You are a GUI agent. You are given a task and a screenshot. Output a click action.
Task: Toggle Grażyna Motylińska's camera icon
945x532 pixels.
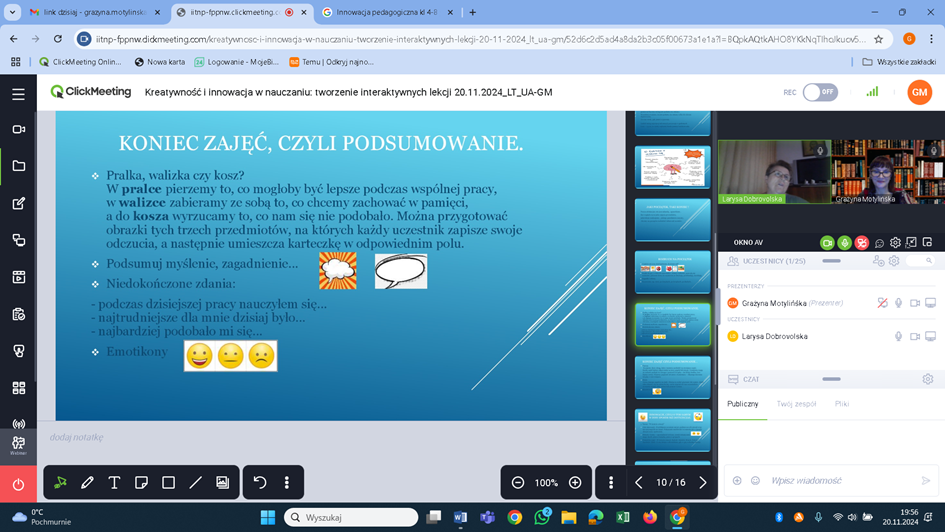coord(915,303)
